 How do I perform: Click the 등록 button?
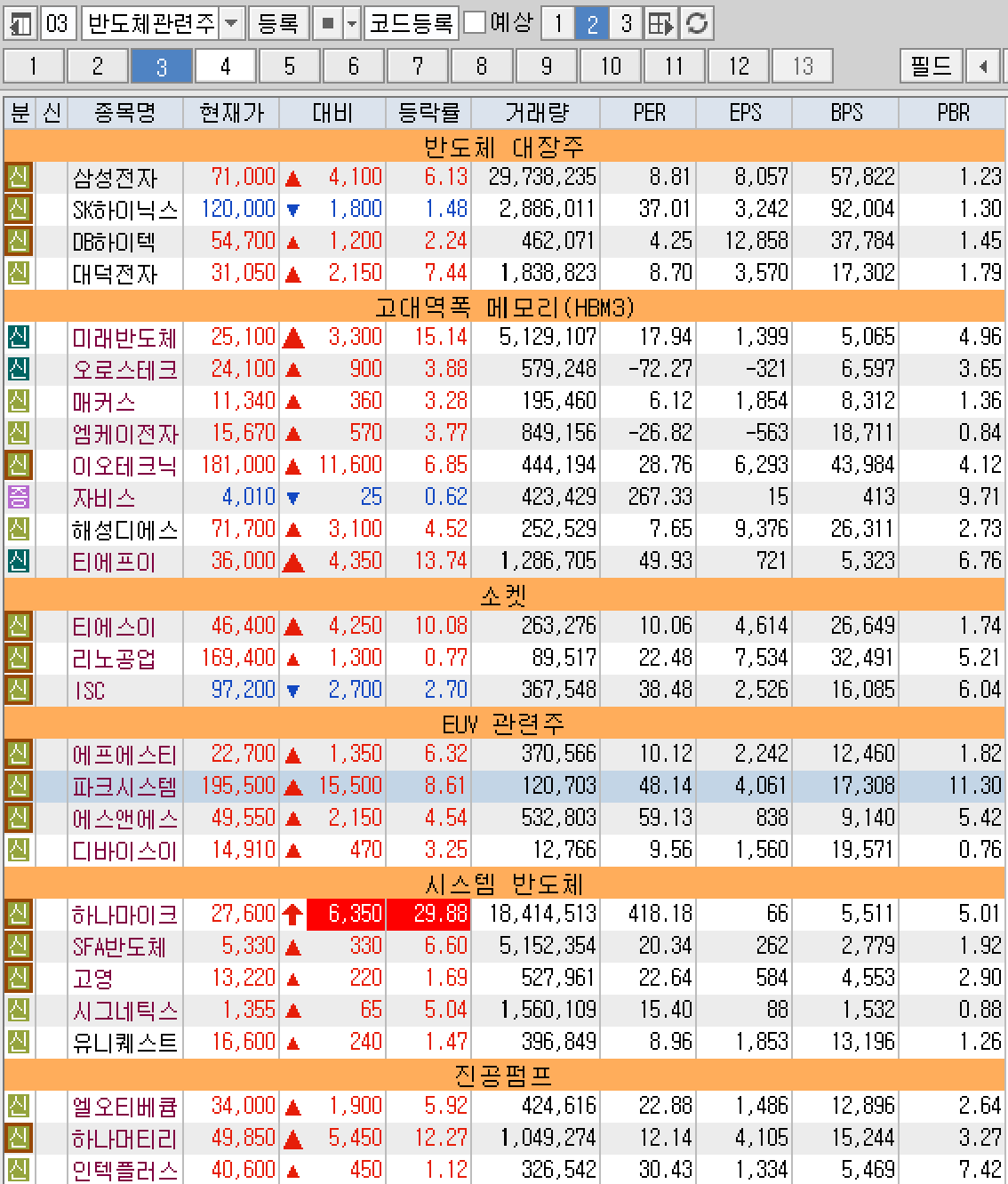278,23
